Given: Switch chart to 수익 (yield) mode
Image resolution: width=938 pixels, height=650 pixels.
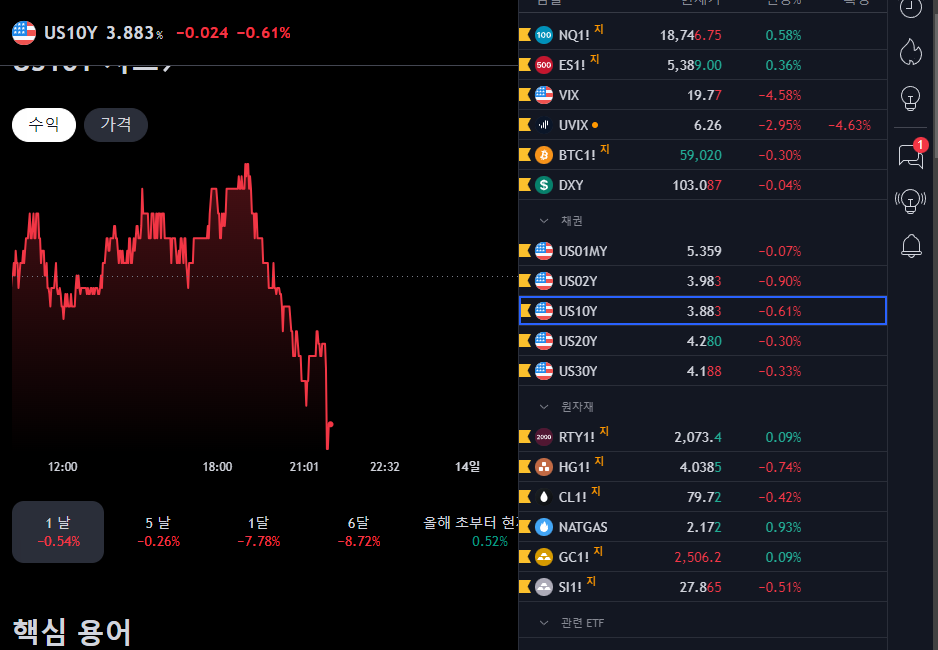Looking at the screenshot, I should pos(44,125).
